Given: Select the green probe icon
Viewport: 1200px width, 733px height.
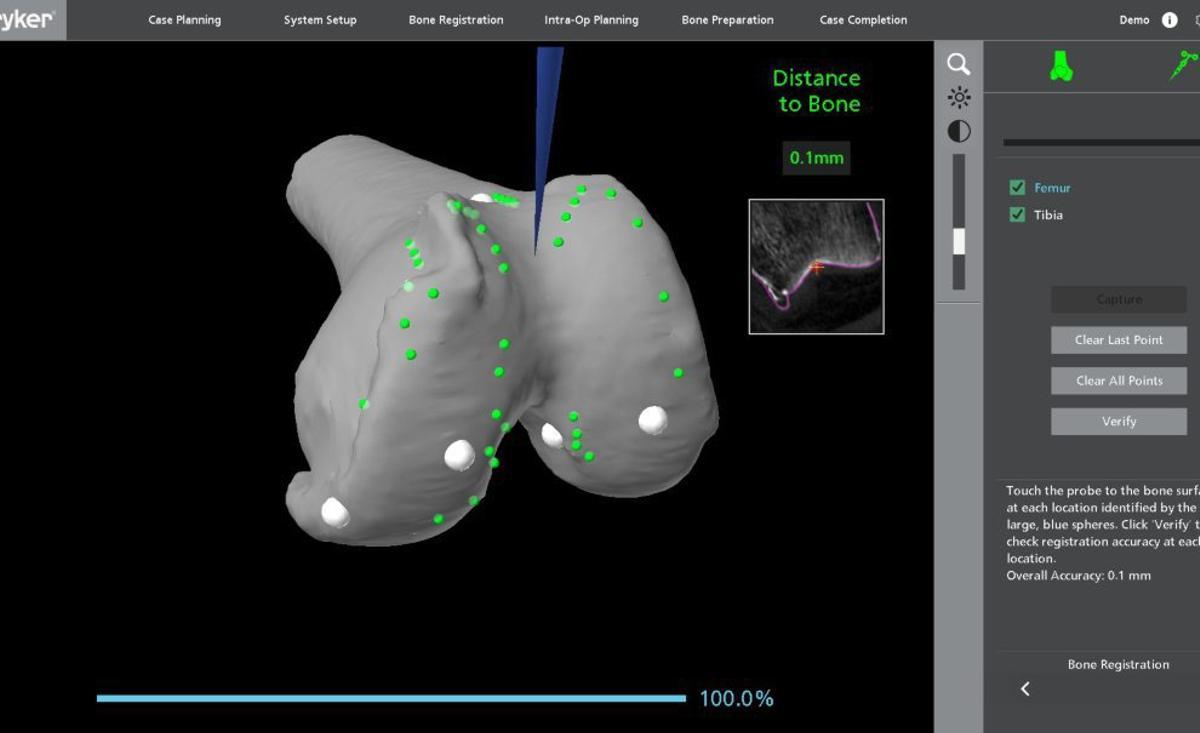Looking at the screenshot, I should [1184, 66].
